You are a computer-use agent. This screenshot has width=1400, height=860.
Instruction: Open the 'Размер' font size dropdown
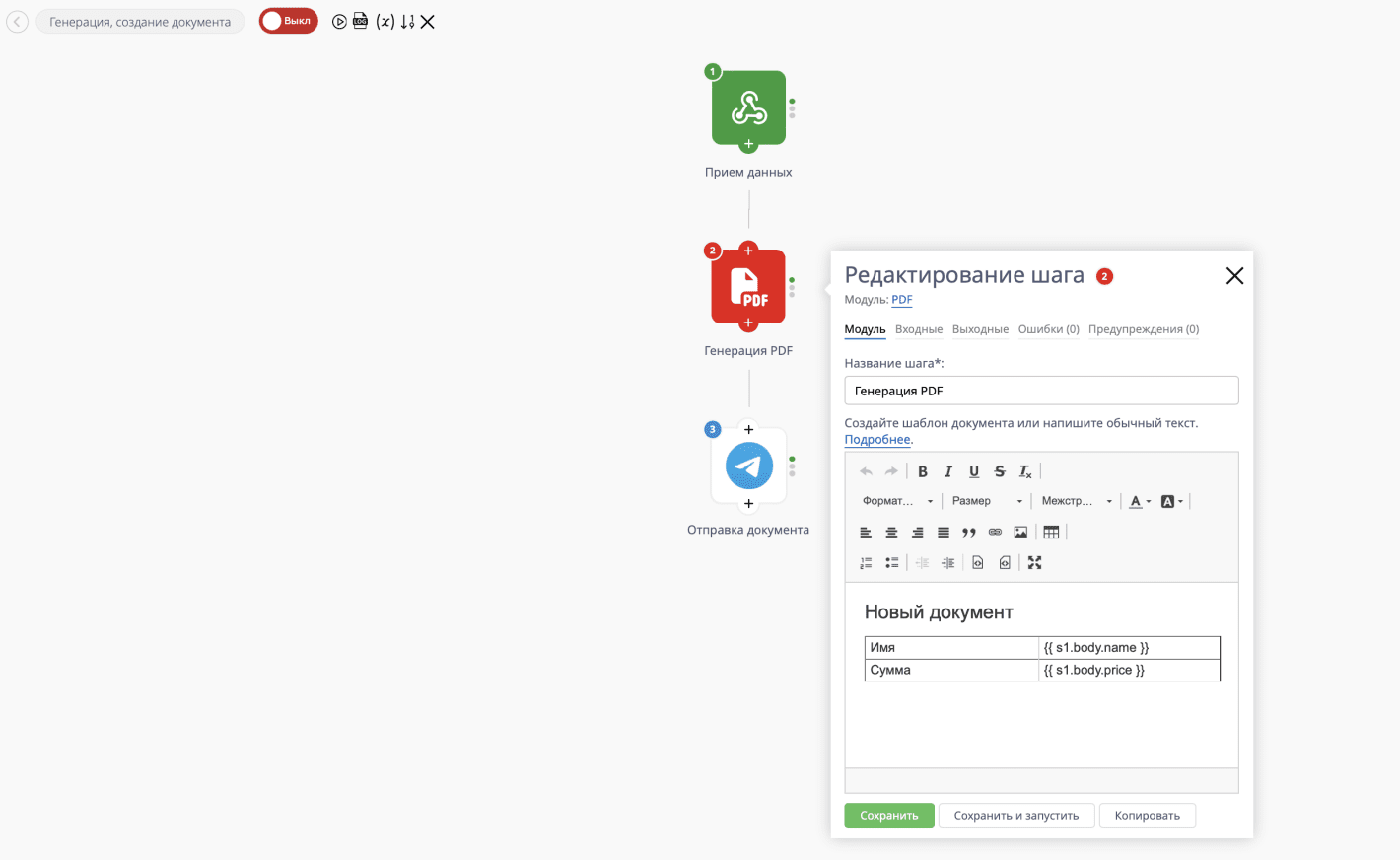tap(987, 501)
